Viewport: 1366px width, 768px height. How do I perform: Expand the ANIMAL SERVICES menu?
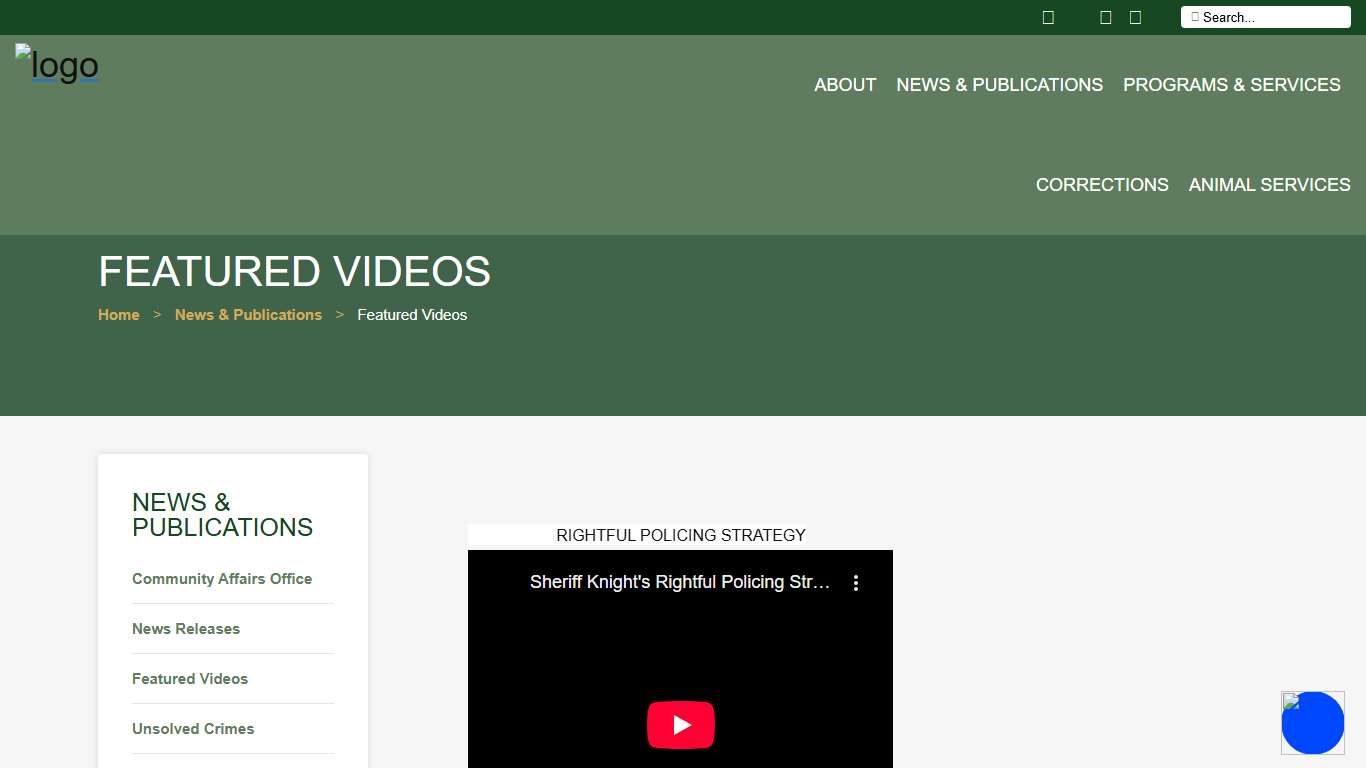(x=1269, y=185)
